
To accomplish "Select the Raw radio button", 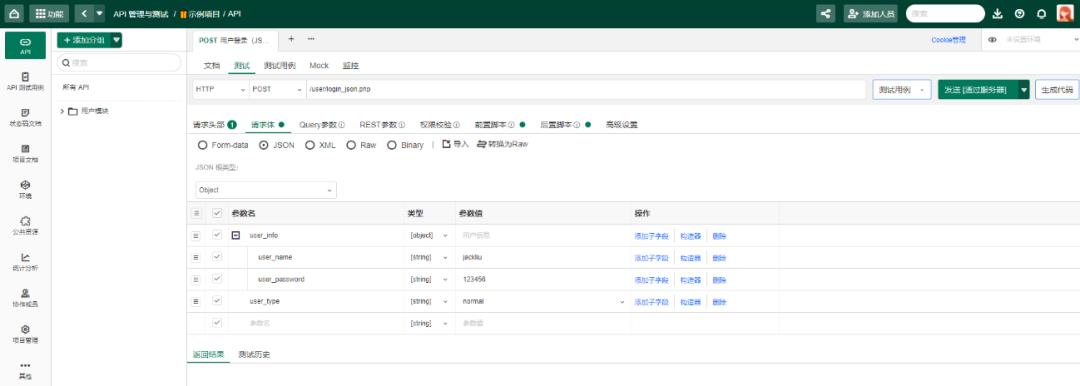I will tap(351, 145).
